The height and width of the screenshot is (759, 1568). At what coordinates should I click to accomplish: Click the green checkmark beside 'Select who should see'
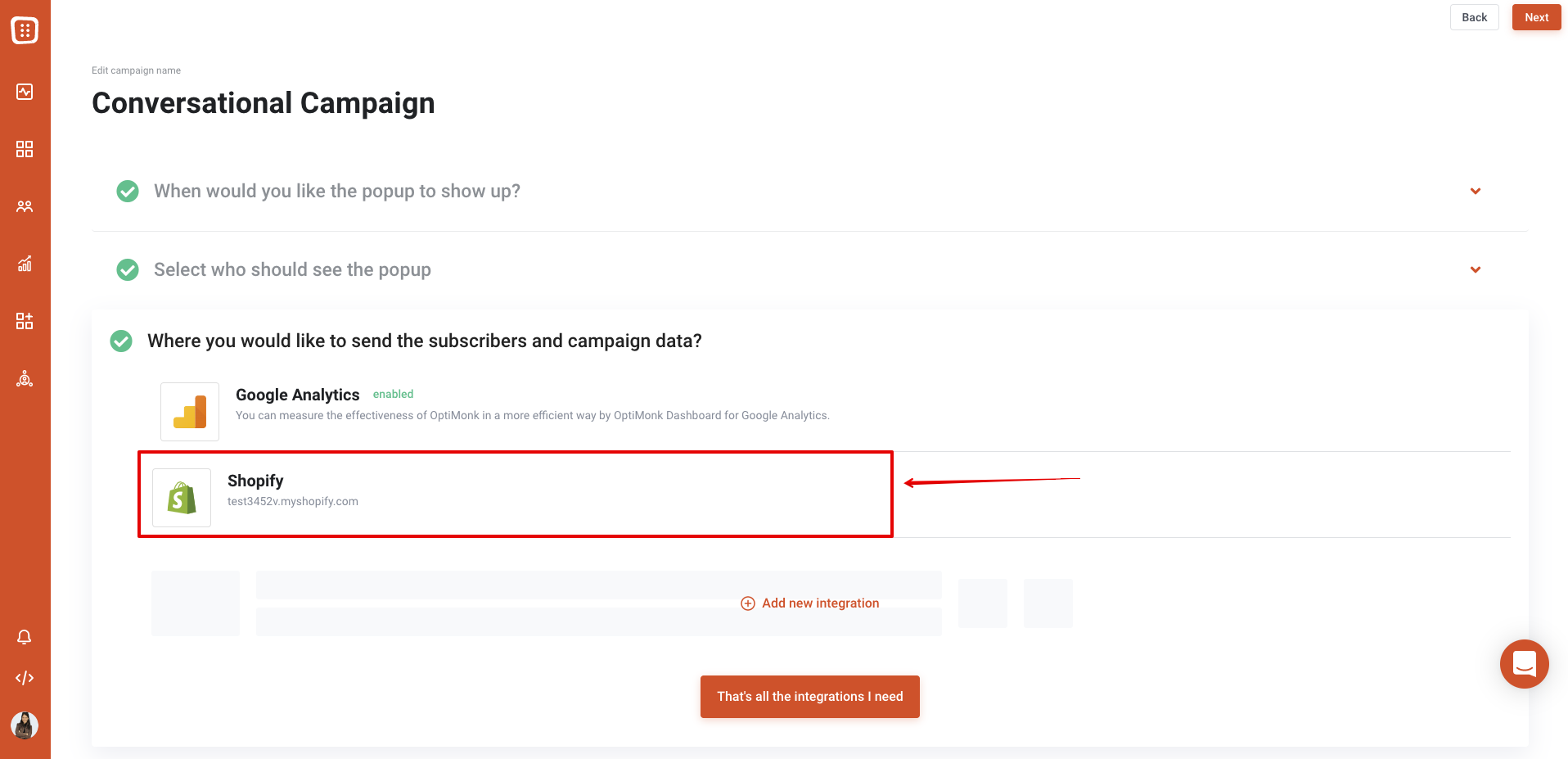point(128,269)
